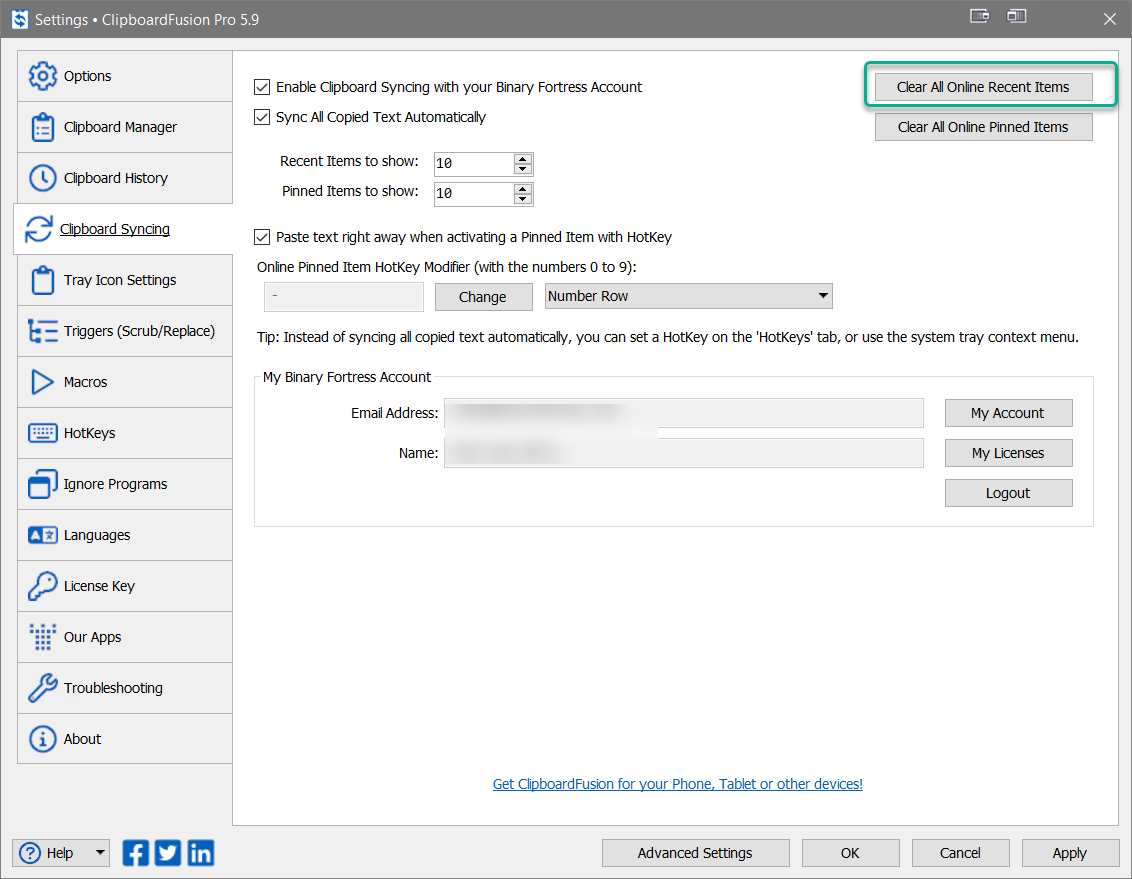Open My Account button
The height and width of the screenshot is (879, 1132).
[x=1008, y=413]
